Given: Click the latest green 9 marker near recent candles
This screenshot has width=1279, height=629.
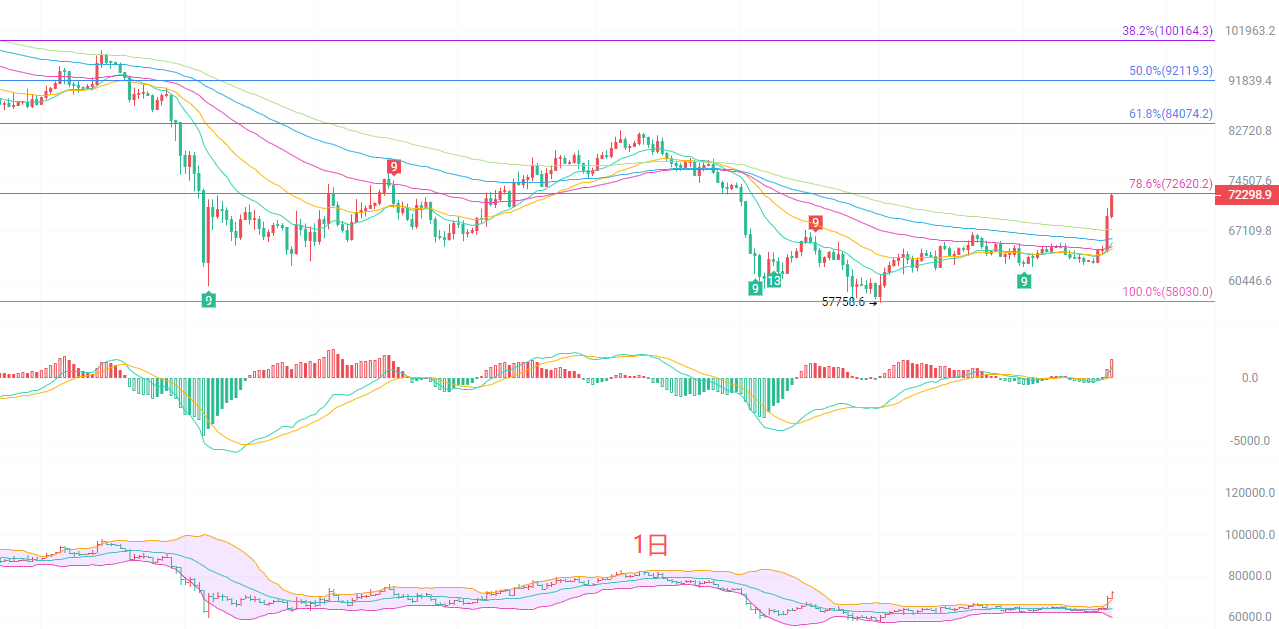Looking at the screenshot, I should [1024, 282].
